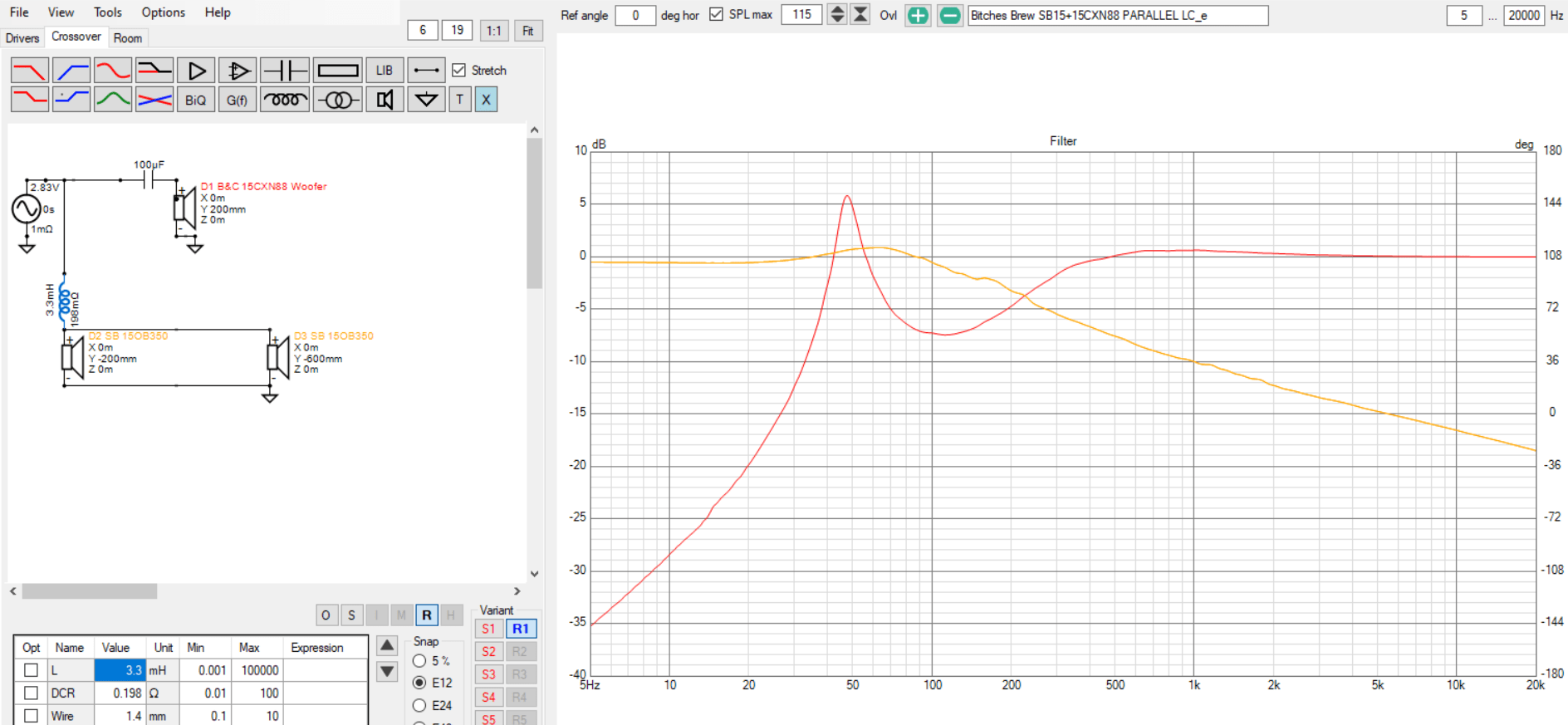Open the LIB component library
Image resolution: width=1568 pixels, height=725 pixels.
(x=385, y=71)
